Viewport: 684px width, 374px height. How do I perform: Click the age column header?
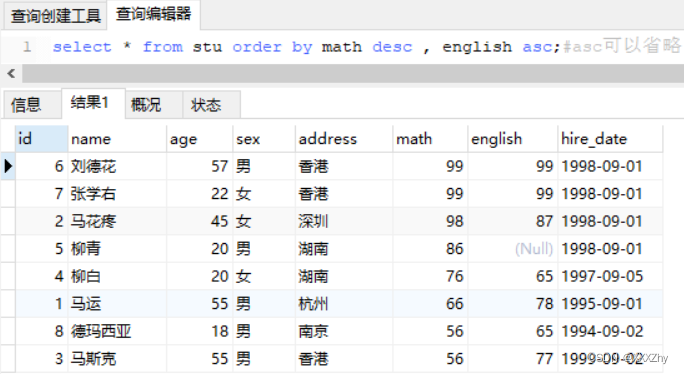[199, 139]
